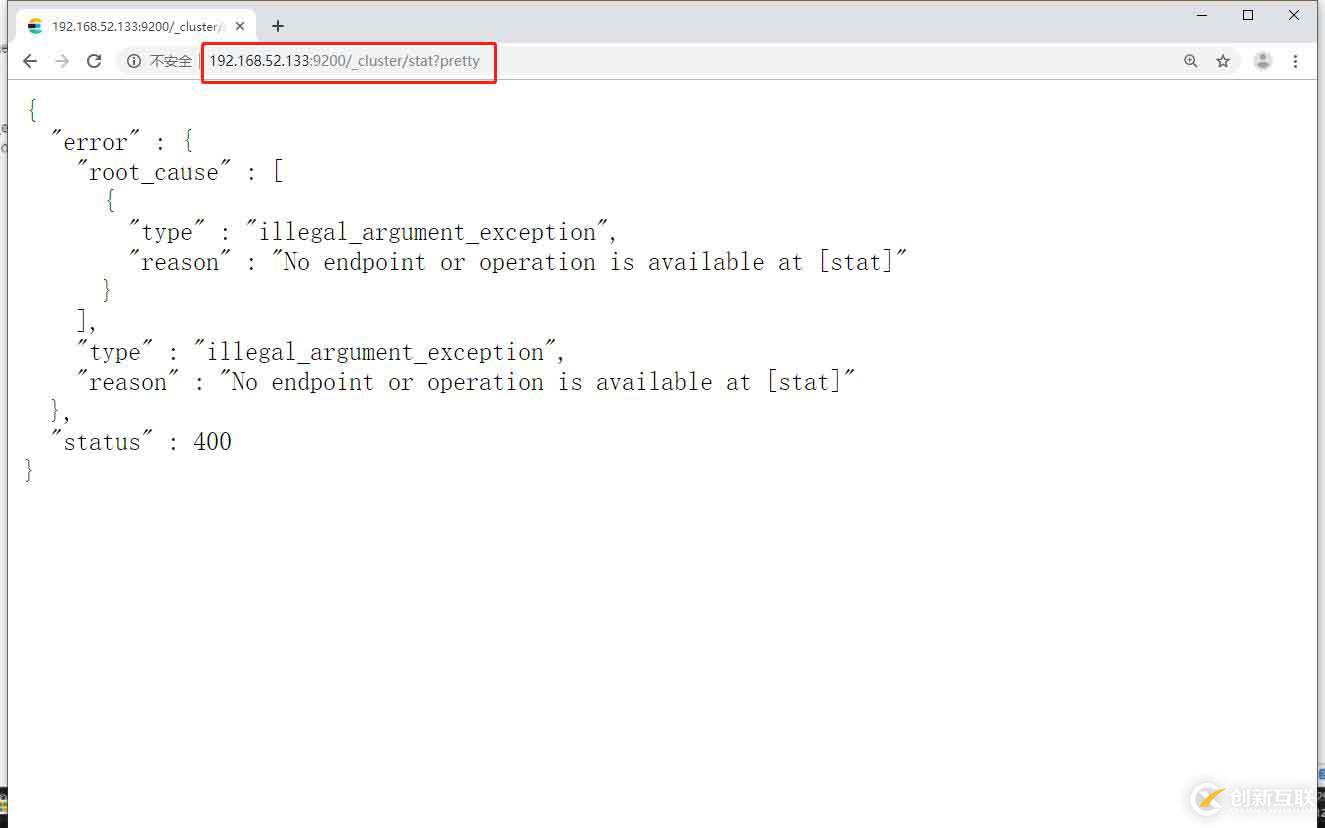This screenshot has width=1325, height=828.
Task: Click the 400 status value
Action: (x=212, y=442)
